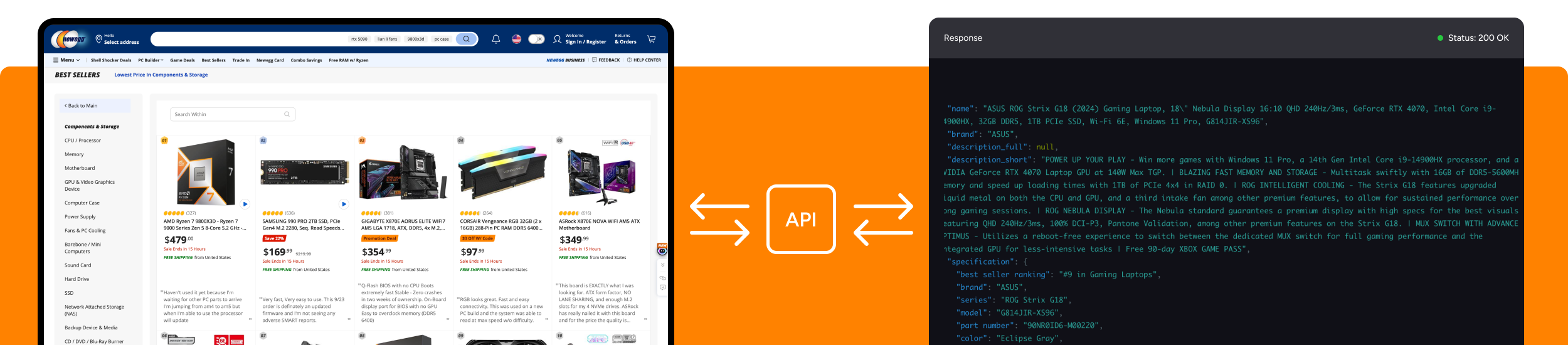The image size is (1568, 345).
Task: Click Select address
Action: coord(121,42)
